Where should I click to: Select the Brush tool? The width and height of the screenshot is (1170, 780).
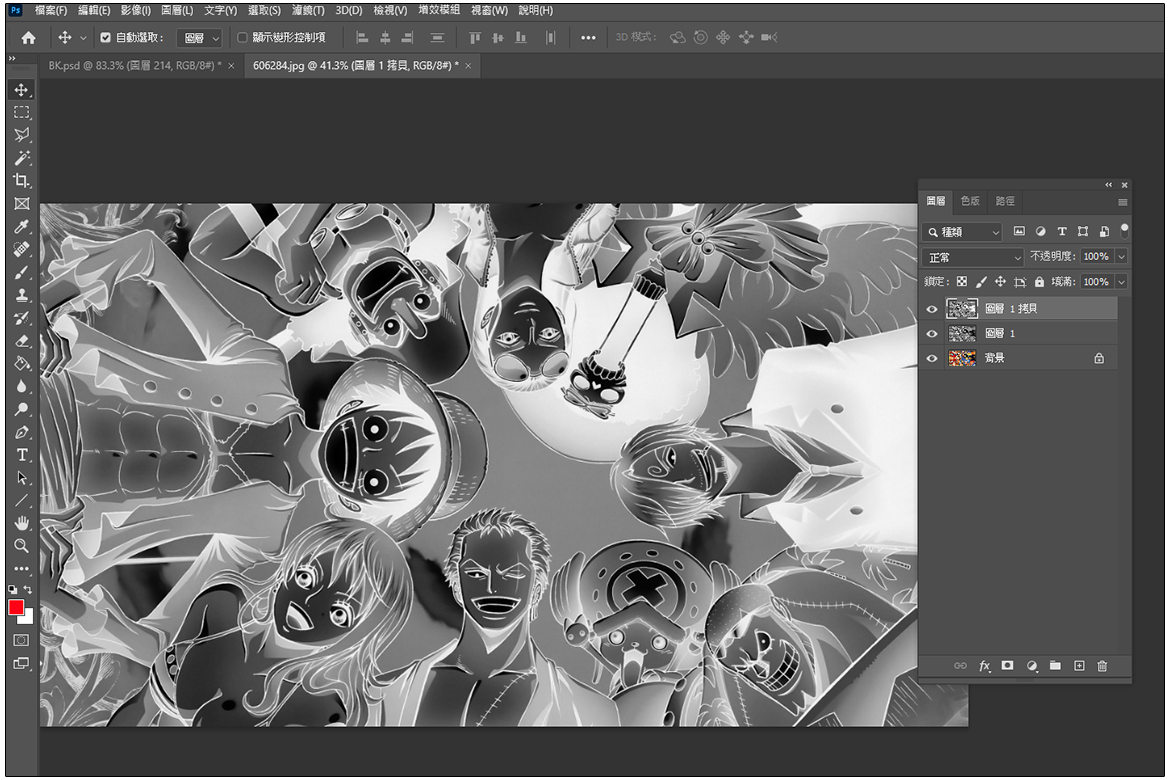[x=21, y=272]
